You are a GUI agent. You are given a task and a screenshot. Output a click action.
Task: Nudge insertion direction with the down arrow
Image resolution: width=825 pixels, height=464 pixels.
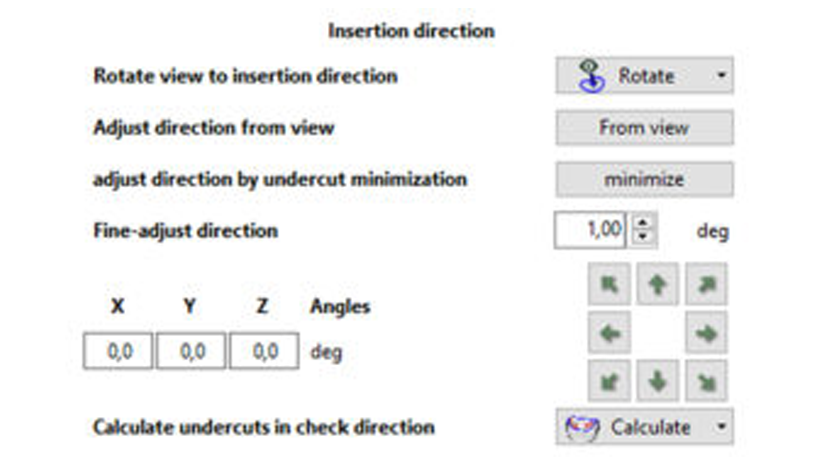[657, 381]
